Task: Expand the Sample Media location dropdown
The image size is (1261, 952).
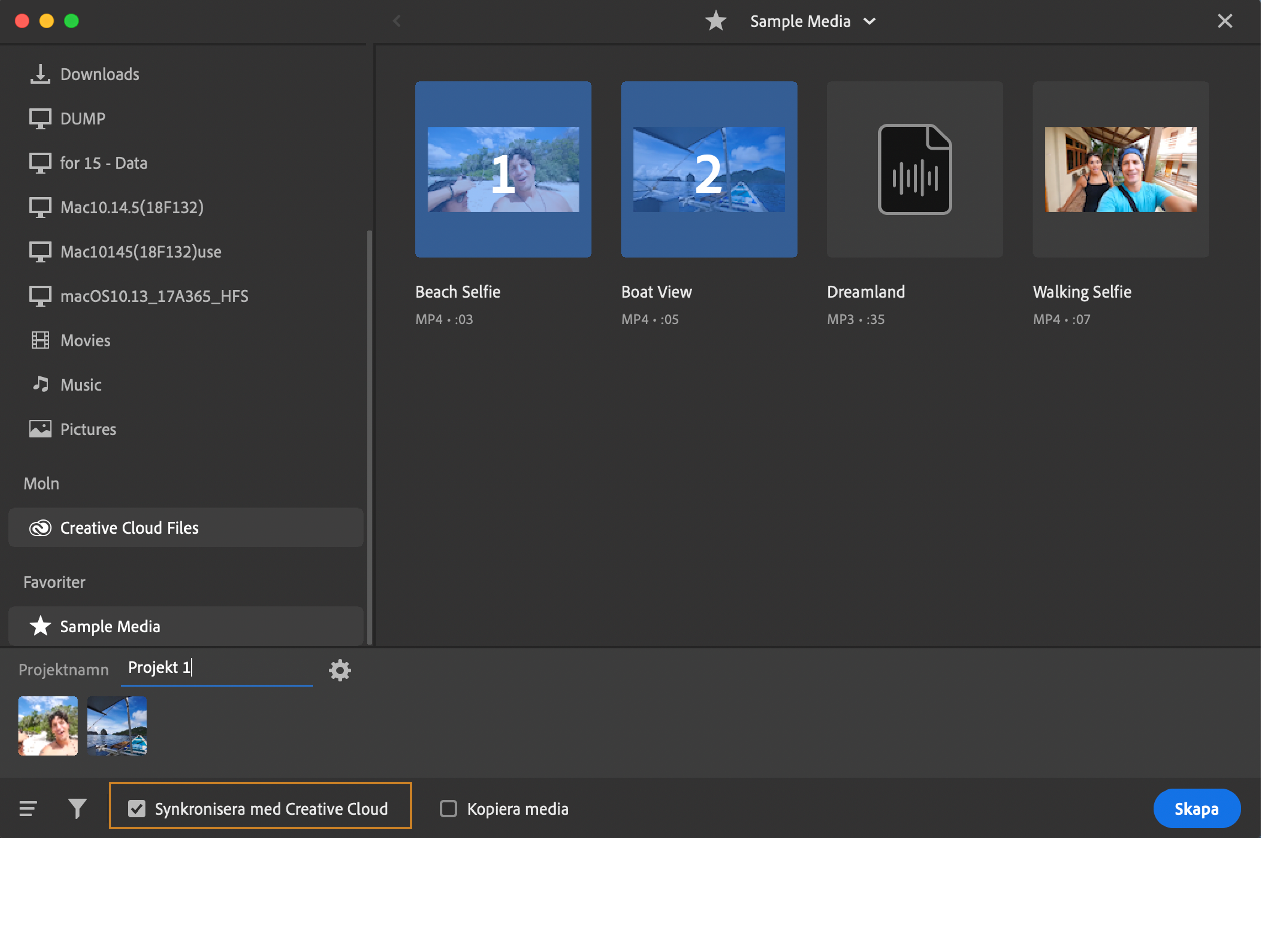Action: click(x=869, y=22)
